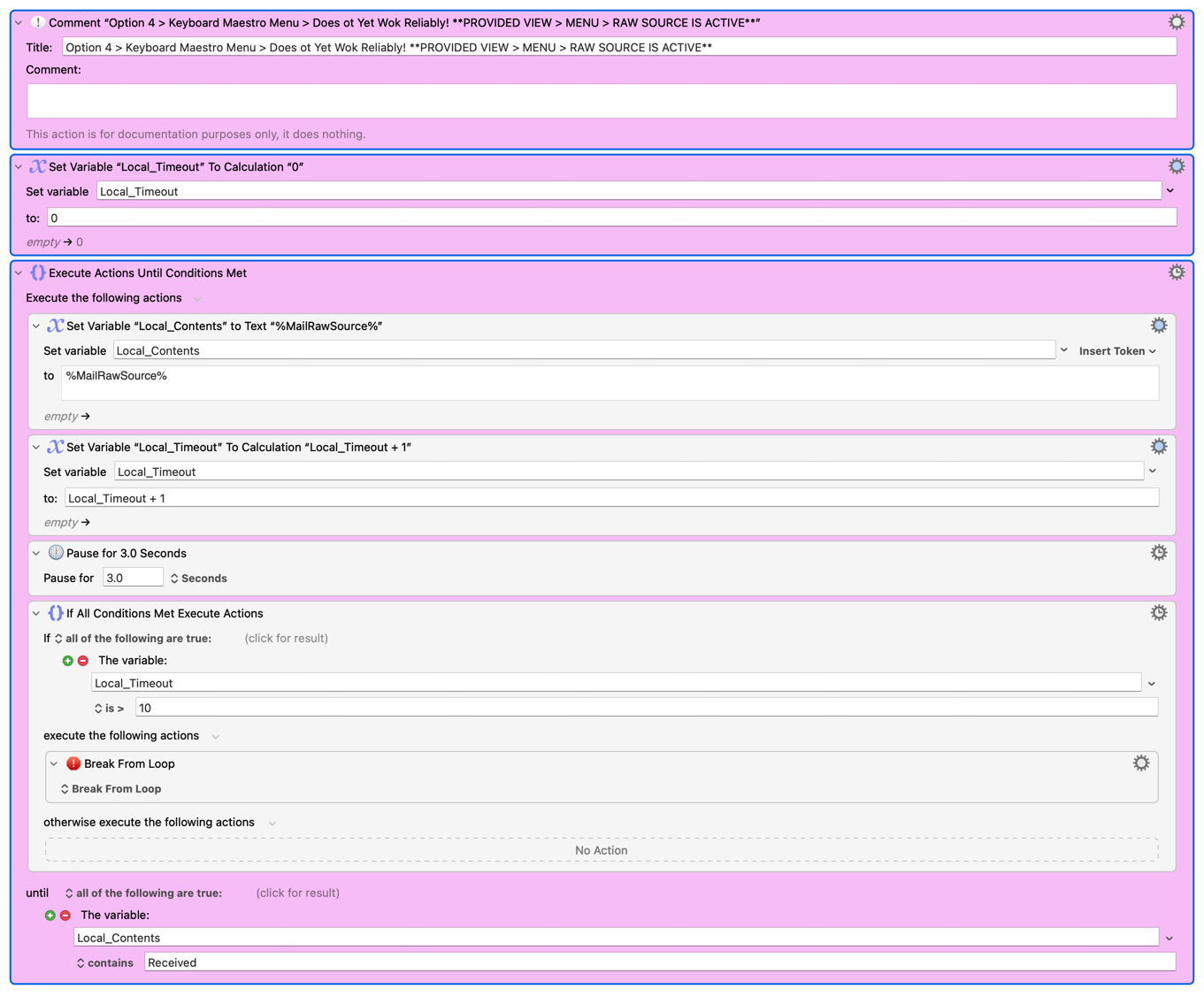The height and width of the screenshot is (997, 1204).
Task: Click '(click for result)' beside the If condition
Action: coord(286,638)
